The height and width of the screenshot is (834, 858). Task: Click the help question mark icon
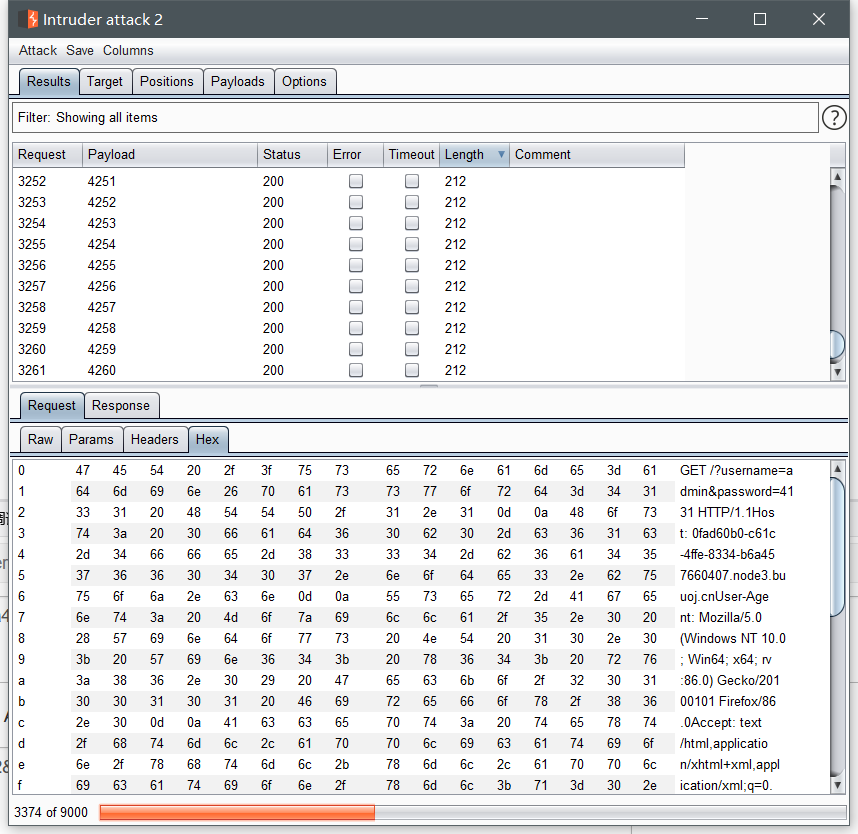pyautogui.click(x=834, y=118)
